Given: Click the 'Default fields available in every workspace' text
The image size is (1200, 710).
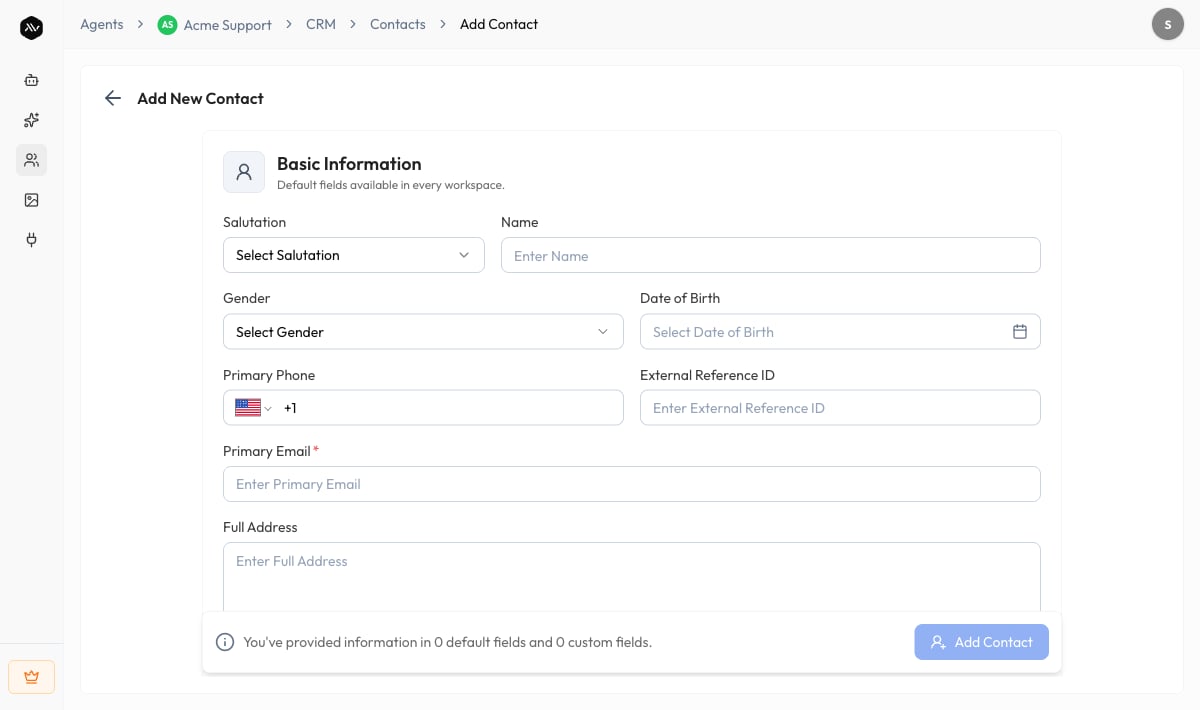Looking at the screenshot, I should (x=391, y=185).
